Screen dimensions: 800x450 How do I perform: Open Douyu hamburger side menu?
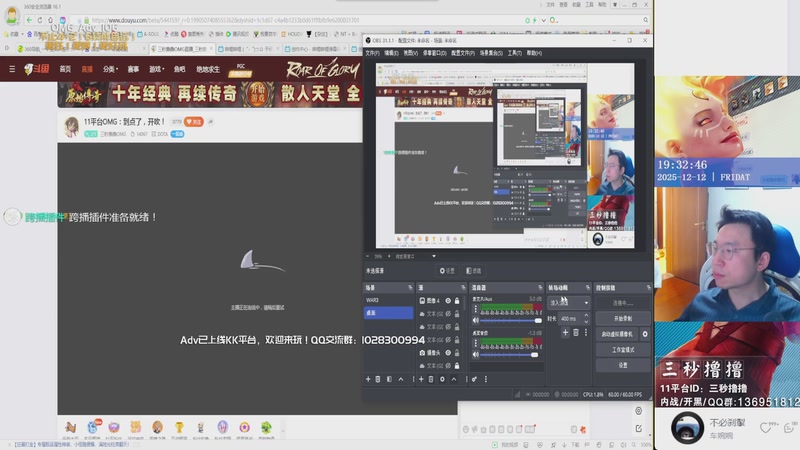12,69
